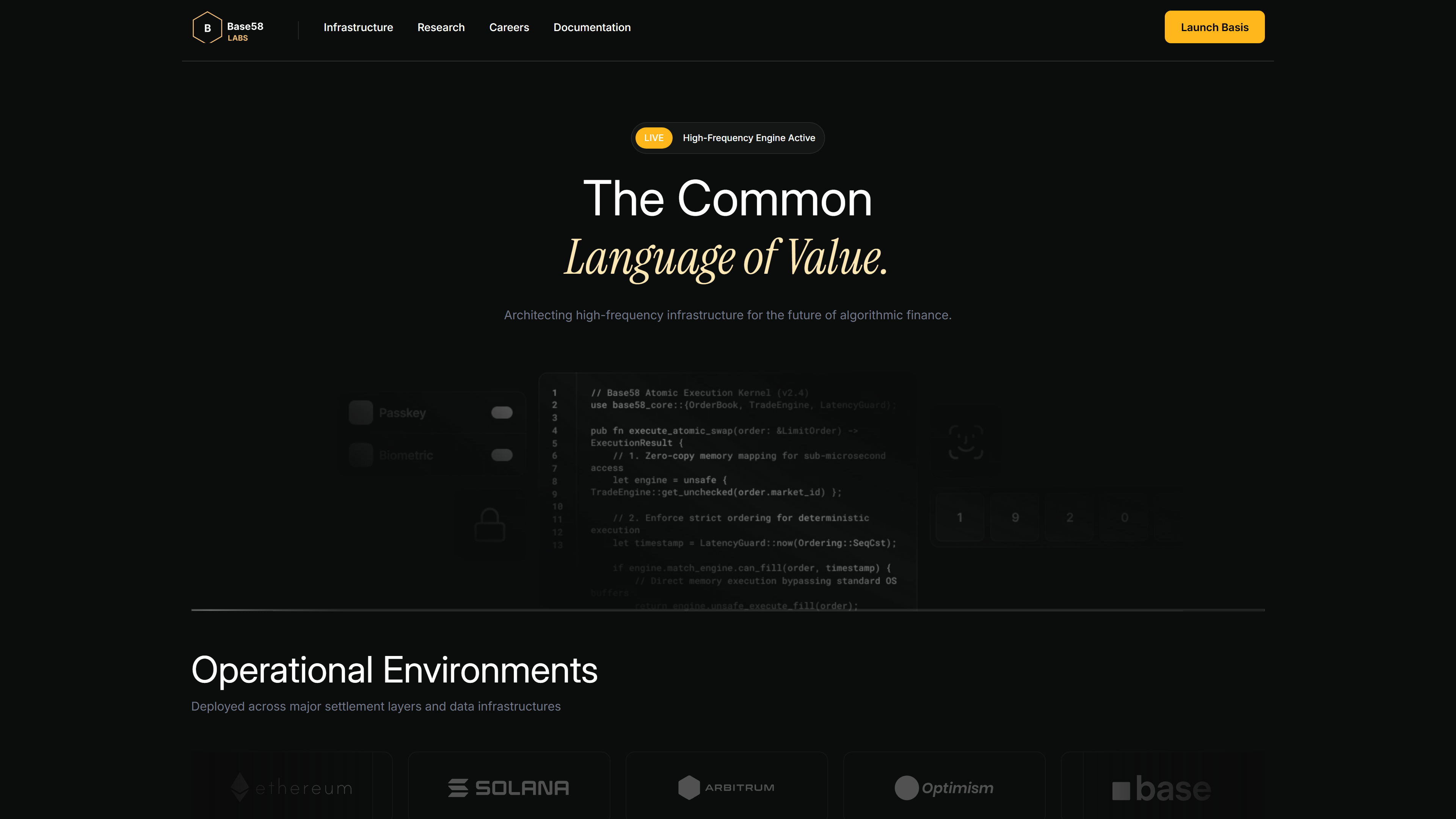
Task: Select the digit box showing 0
Action: (x=1124, y=518)
